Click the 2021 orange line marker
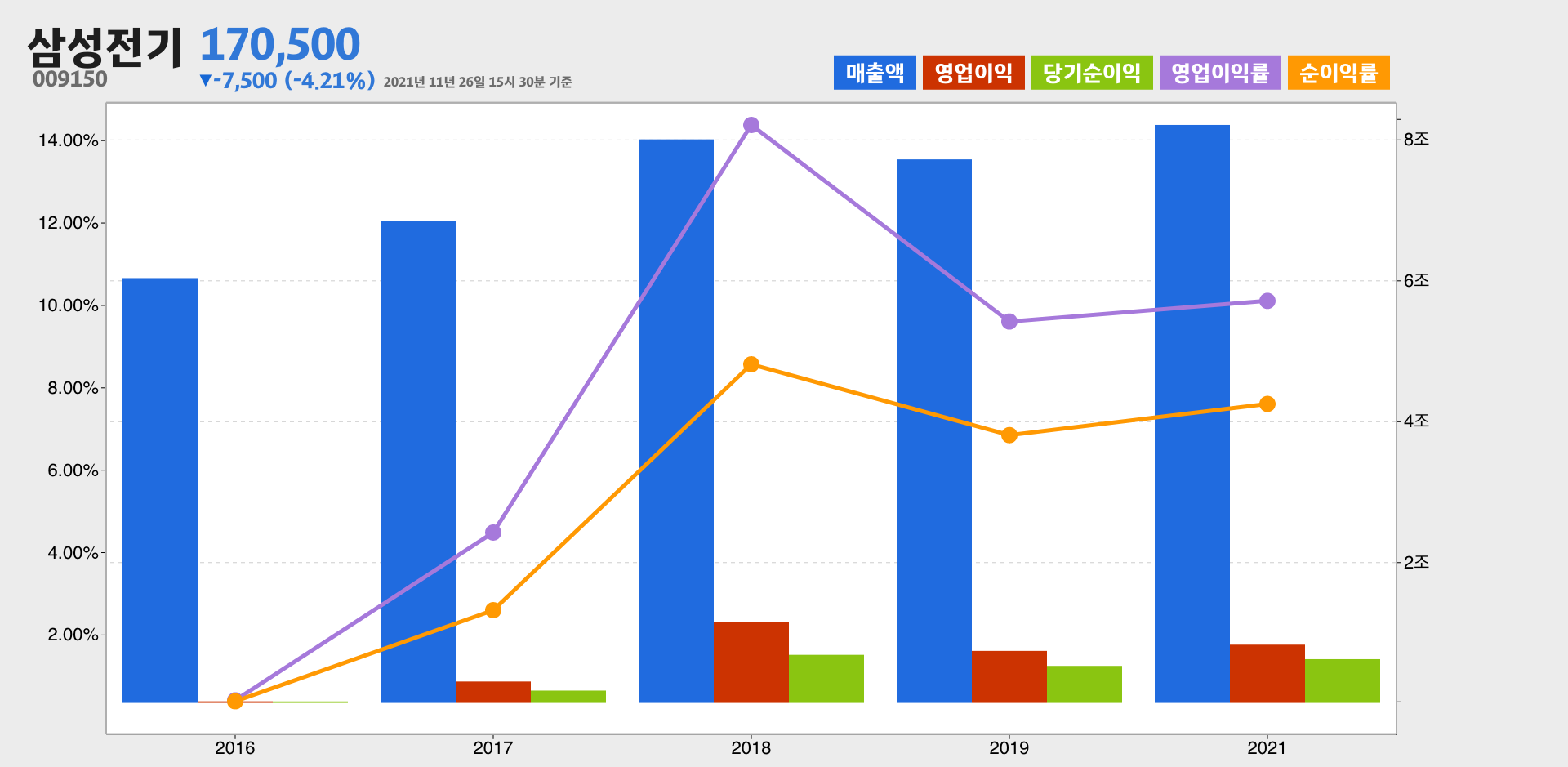This screenshot has width=1568, height=767. click(1267, 404)
